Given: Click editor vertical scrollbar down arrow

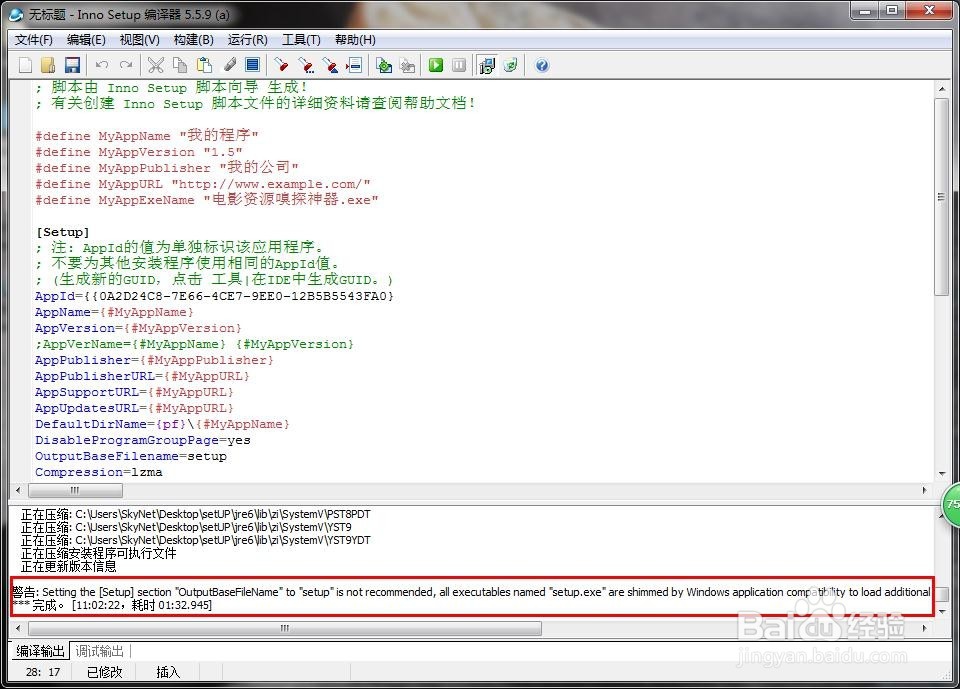Looking at the screenshot, I should click(942, 474).
